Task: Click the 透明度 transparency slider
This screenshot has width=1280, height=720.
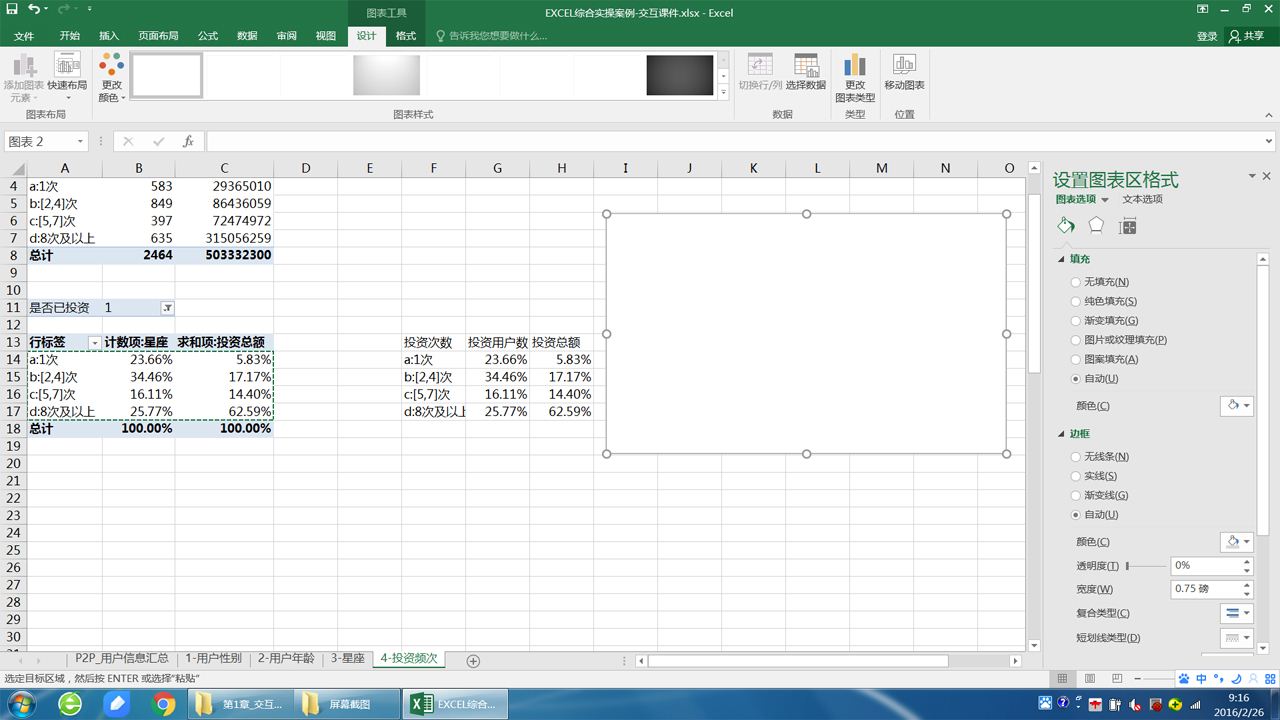Action: click(x=1146, y=566)
